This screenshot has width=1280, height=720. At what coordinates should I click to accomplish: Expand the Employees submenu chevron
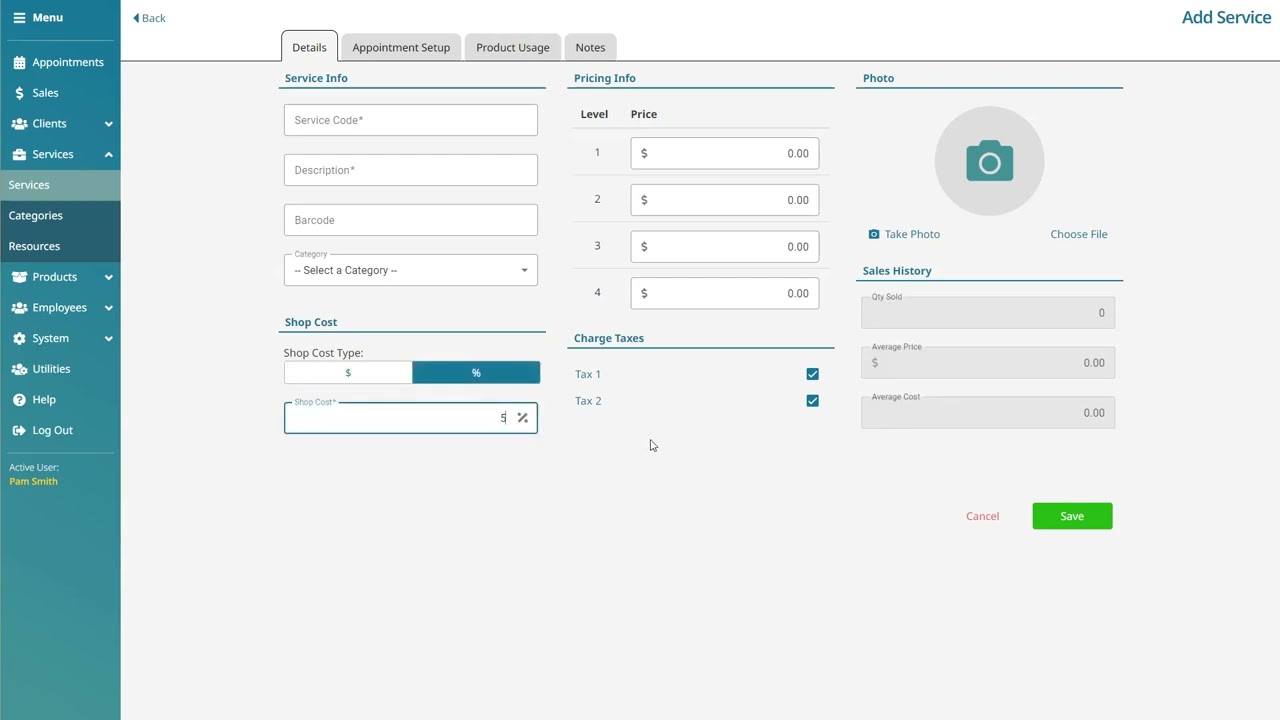click(x=108, y=308)
